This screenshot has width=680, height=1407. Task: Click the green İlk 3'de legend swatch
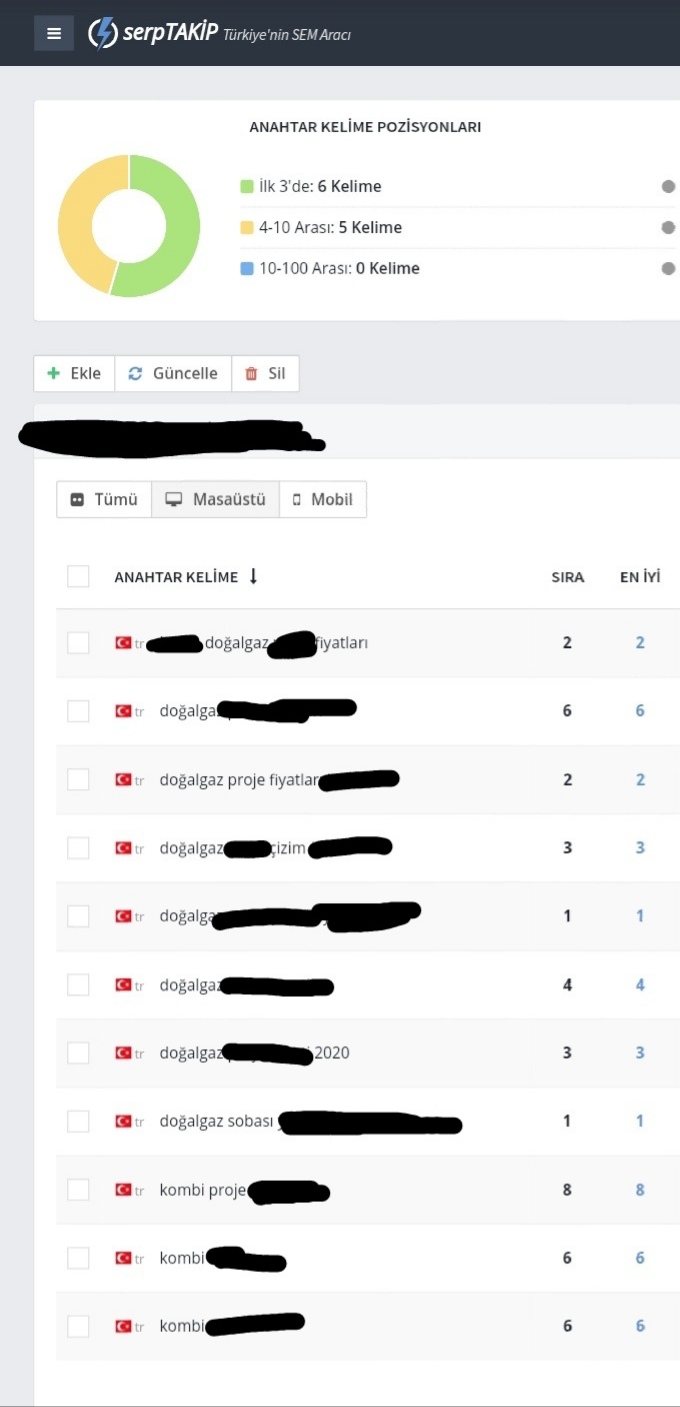pos(247,186)
